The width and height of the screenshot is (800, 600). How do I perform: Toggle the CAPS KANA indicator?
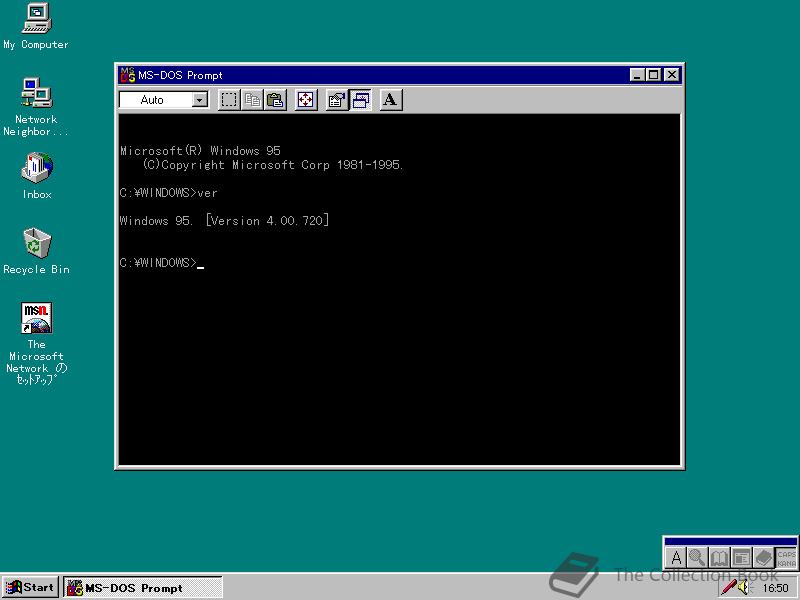[x=786, y=558]
